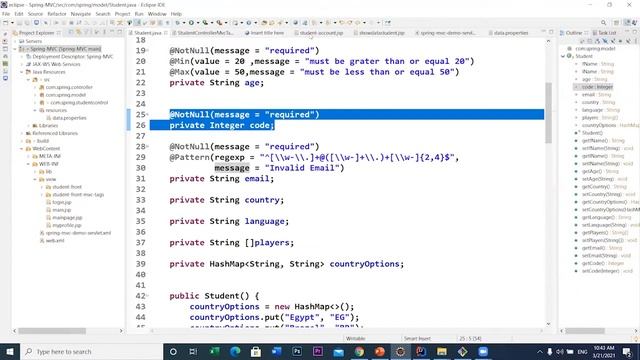Switch to Student.java editor tab
This screenshot has width=640, height=360.
[147, 33]
